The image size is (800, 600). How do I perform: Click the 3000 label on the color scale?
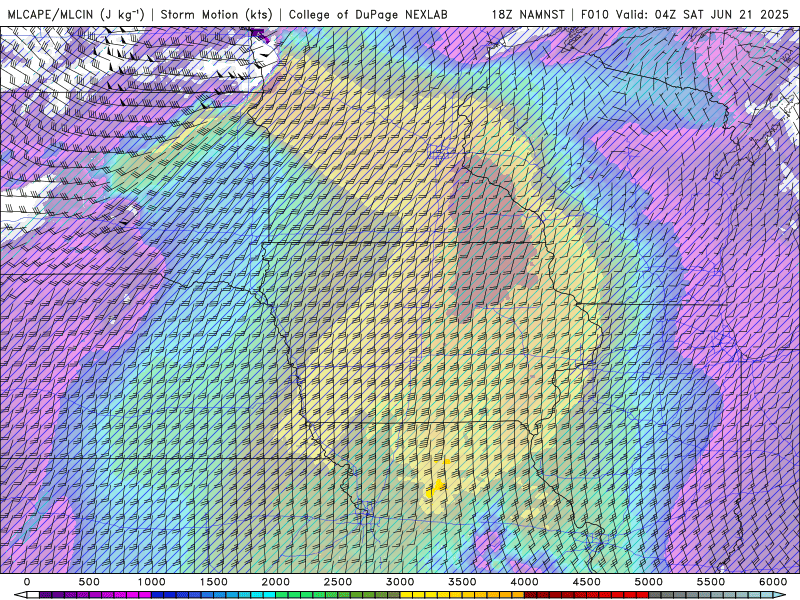point(400,582)
